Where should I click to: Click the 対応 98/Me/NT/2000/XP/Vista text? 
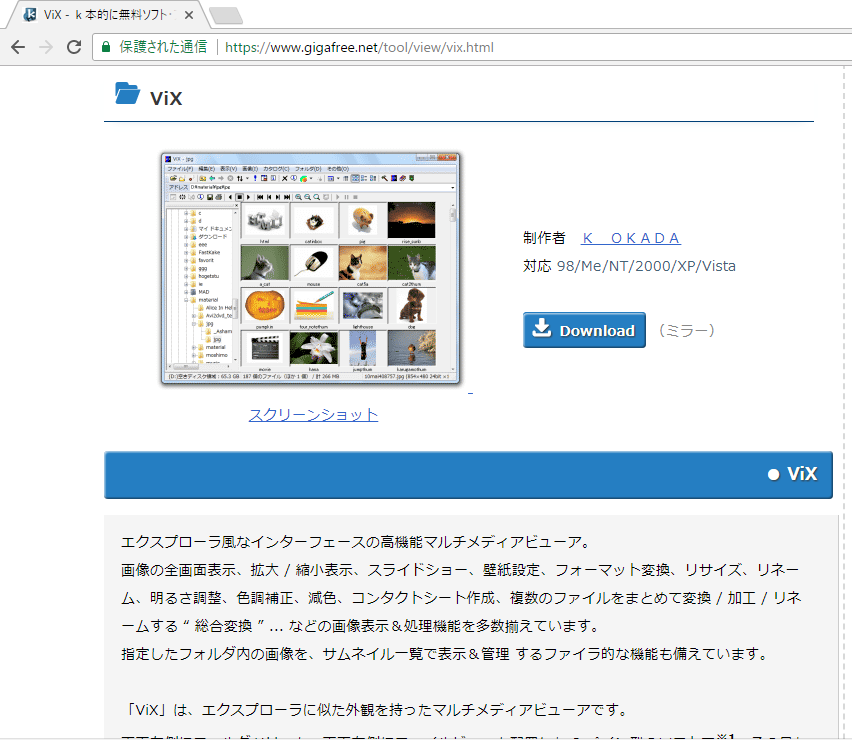coord(629,266)
